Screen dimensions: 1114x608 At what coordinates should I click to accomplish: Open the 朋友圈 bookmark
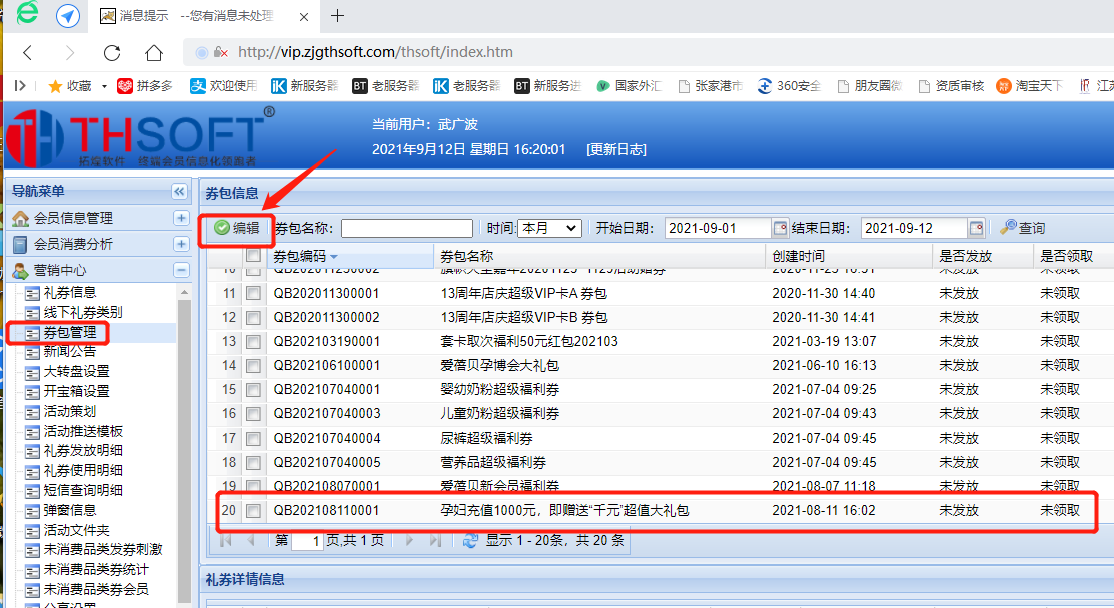coord(870,86)
